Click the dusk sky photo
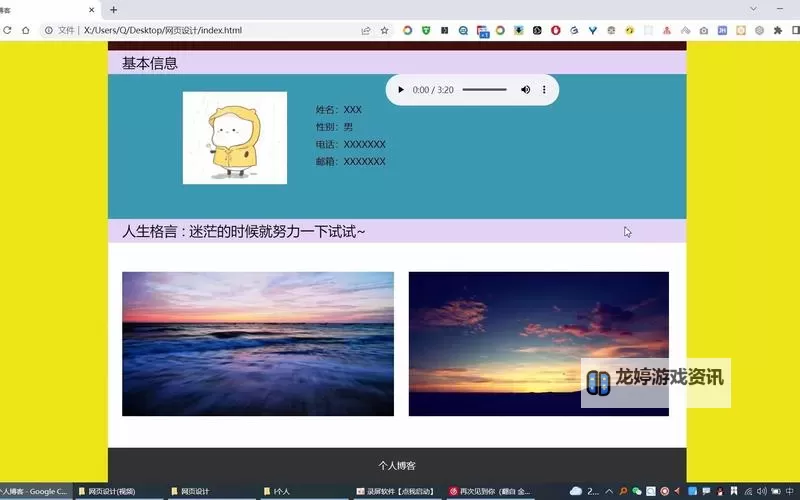The height and width of the screenshot is (500, 800). tap(538, 344)
